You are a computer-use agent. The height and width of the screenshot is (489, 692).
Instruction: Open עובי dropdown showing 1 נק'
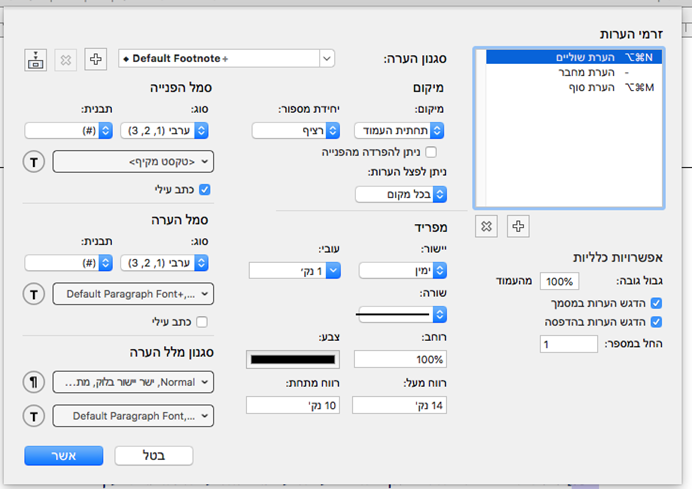pyautogui.click(x=295, y=271)
